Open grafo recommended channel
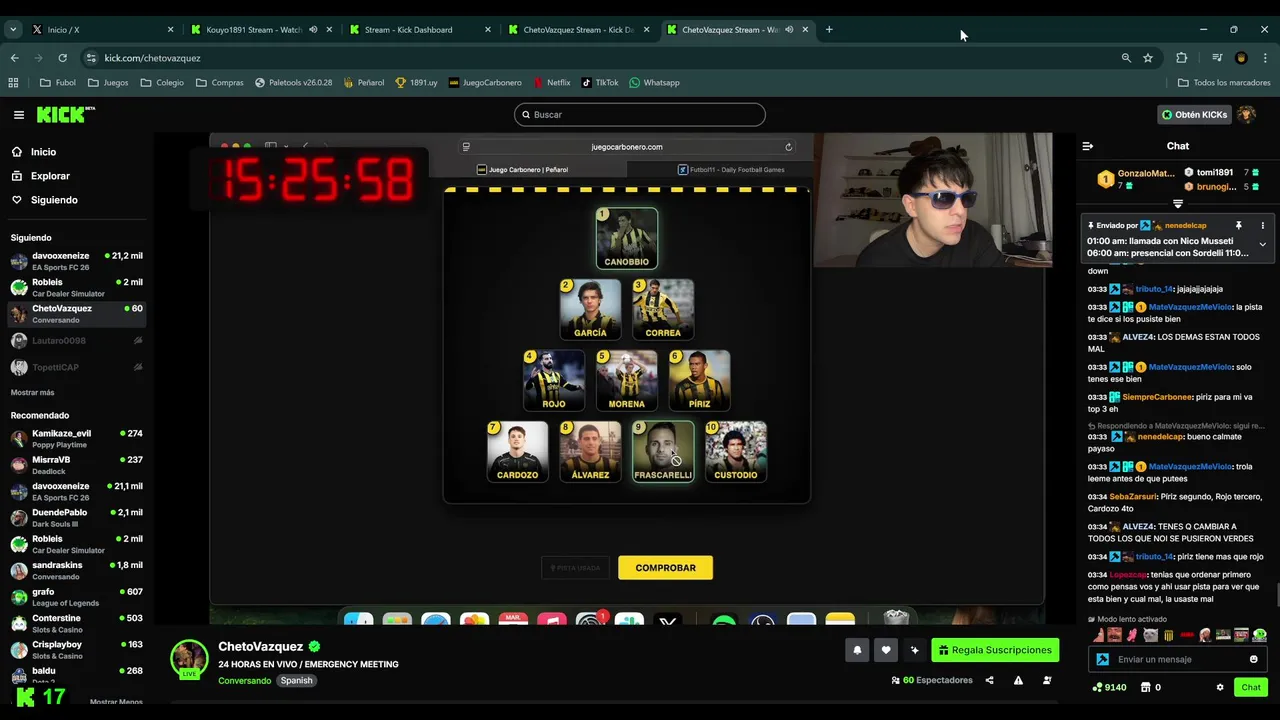Image resolution: width=1280 pixels, height=720 pixels. (x=76, y=597)
